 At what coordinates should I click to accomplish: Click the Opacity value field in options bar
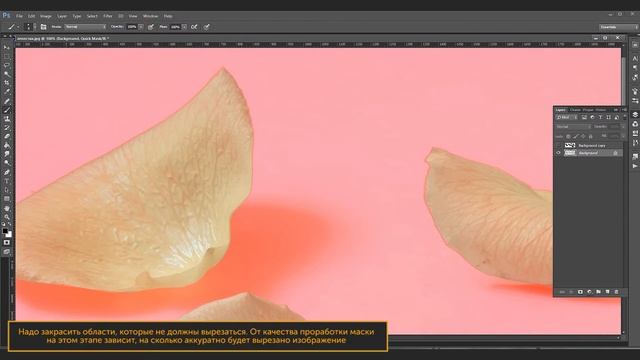coord(132,27)
